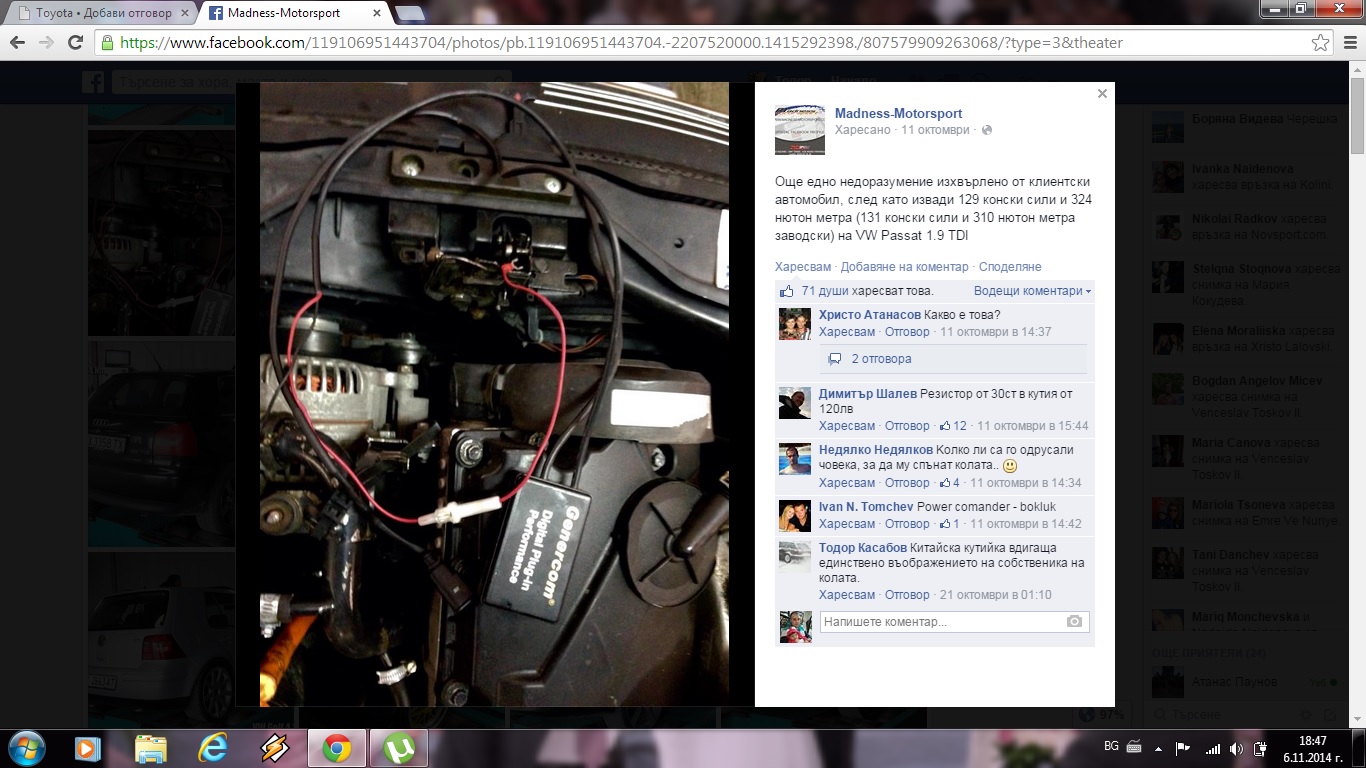Click the camera icon in comment box
This screenshot has width=1366, height=768.
coord(1074,622)
